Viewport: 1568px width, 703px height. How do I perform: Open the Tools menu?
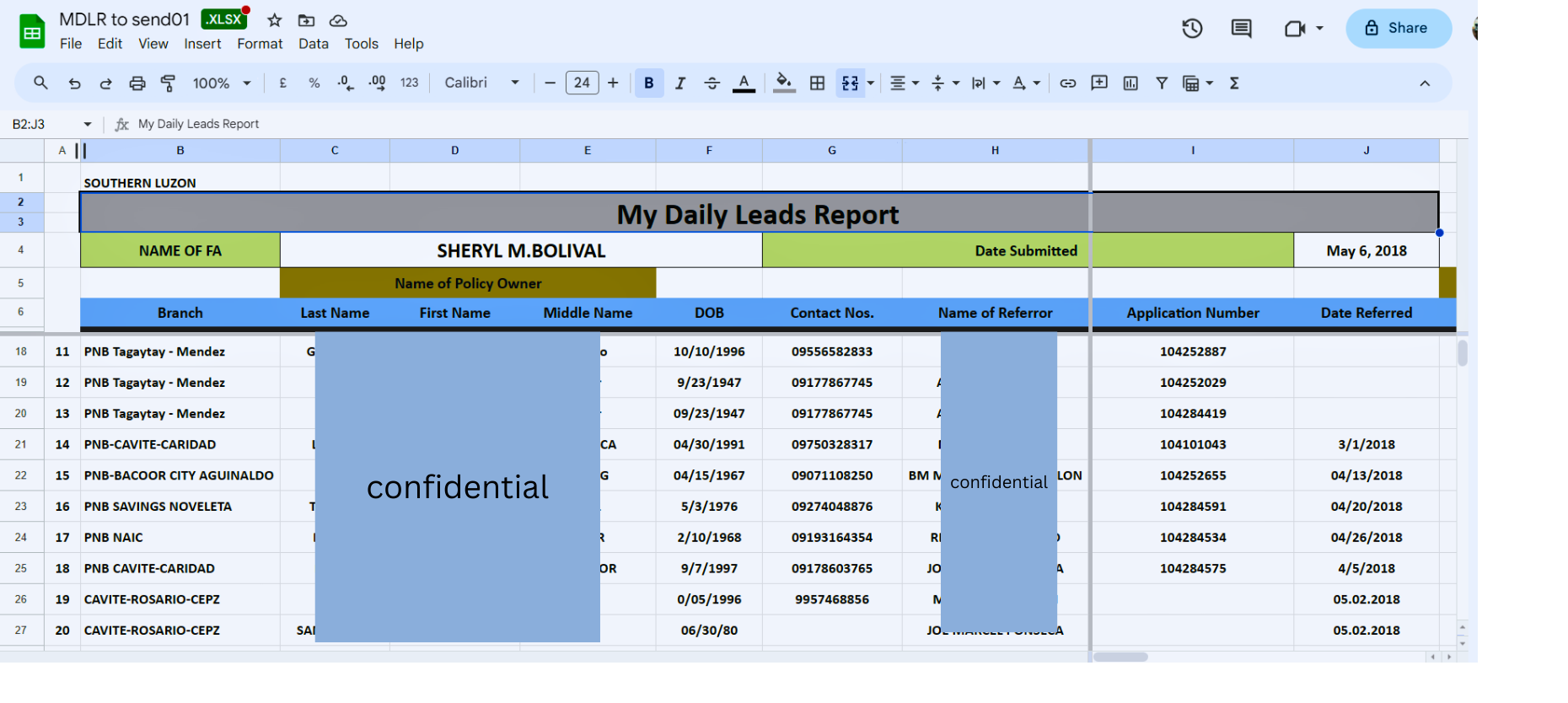click(x=361, y=44)
